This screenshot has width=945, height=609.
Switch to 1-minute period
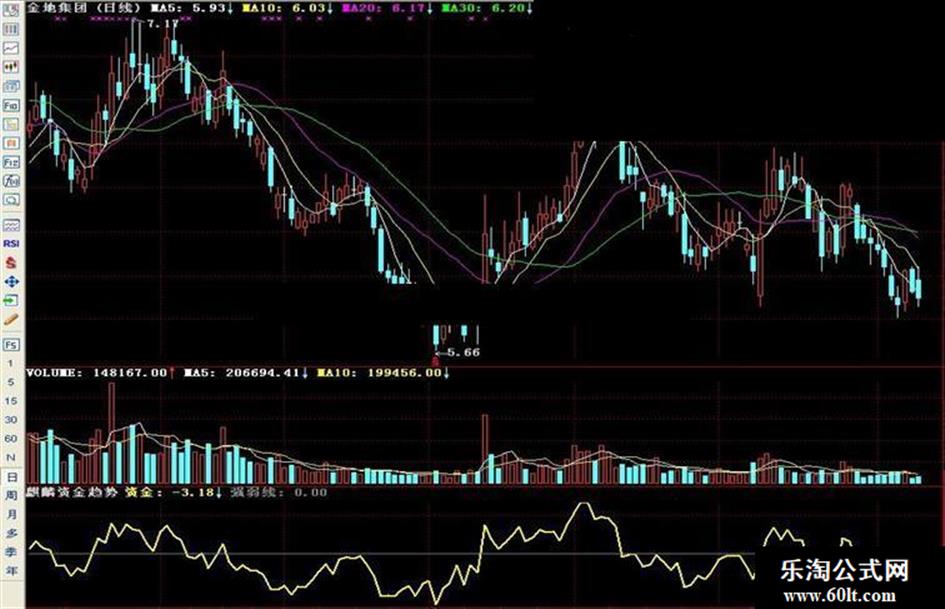(10, 364)
